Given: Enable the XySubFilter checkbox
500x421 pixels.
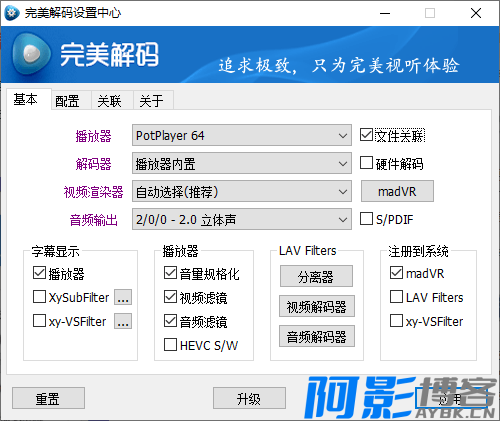Looking at the screenshot, I should [39, 297].
